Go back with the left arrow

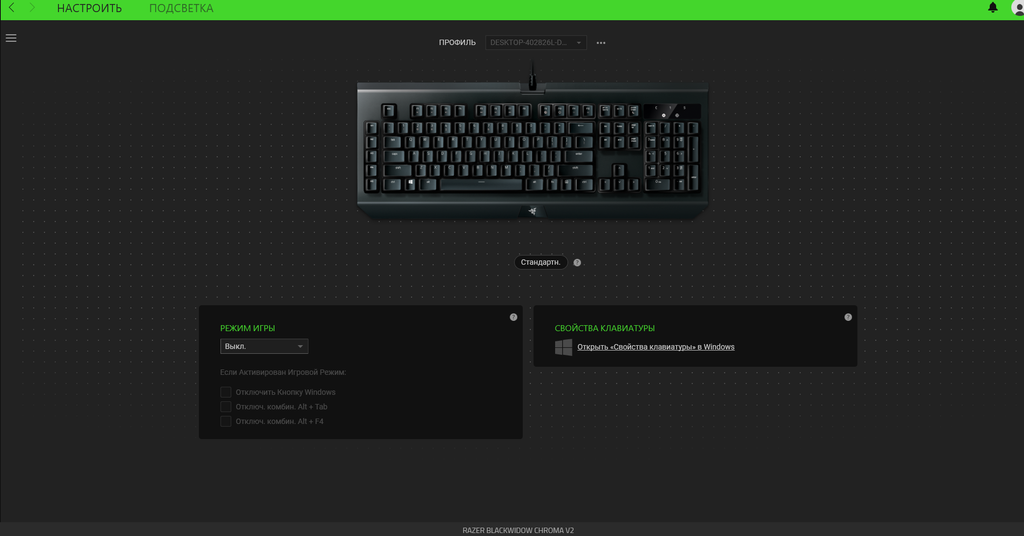point(12,8)
